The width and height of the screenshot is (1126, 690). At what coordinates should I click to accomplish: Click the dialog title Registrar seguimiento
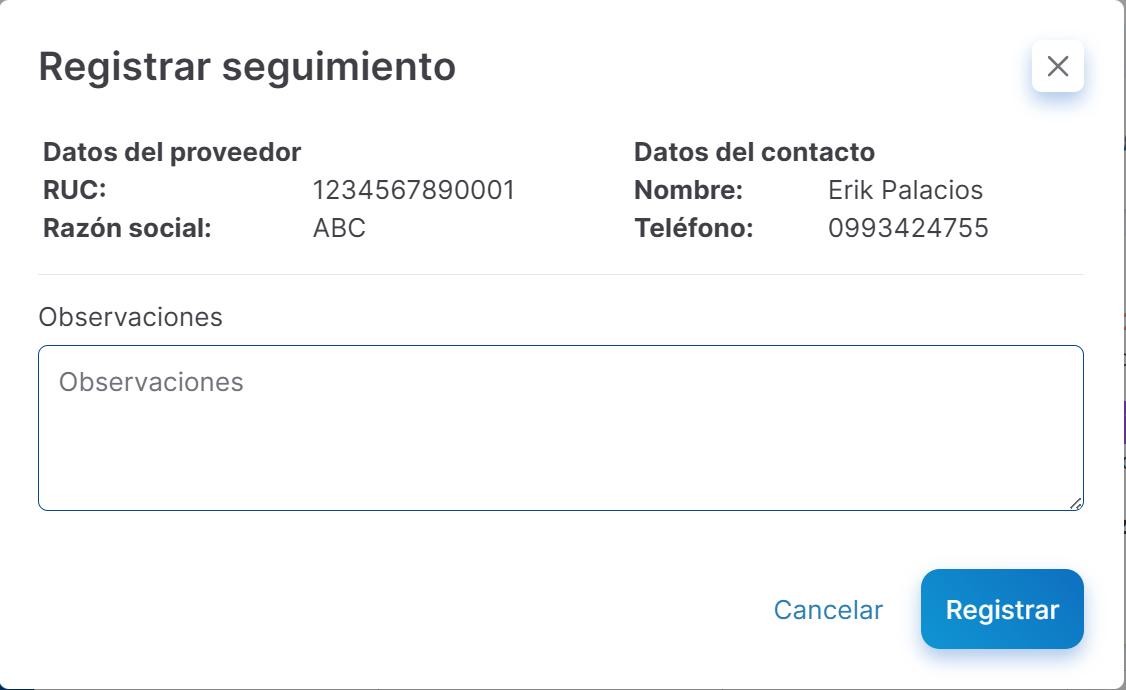(x=246, y=66)
